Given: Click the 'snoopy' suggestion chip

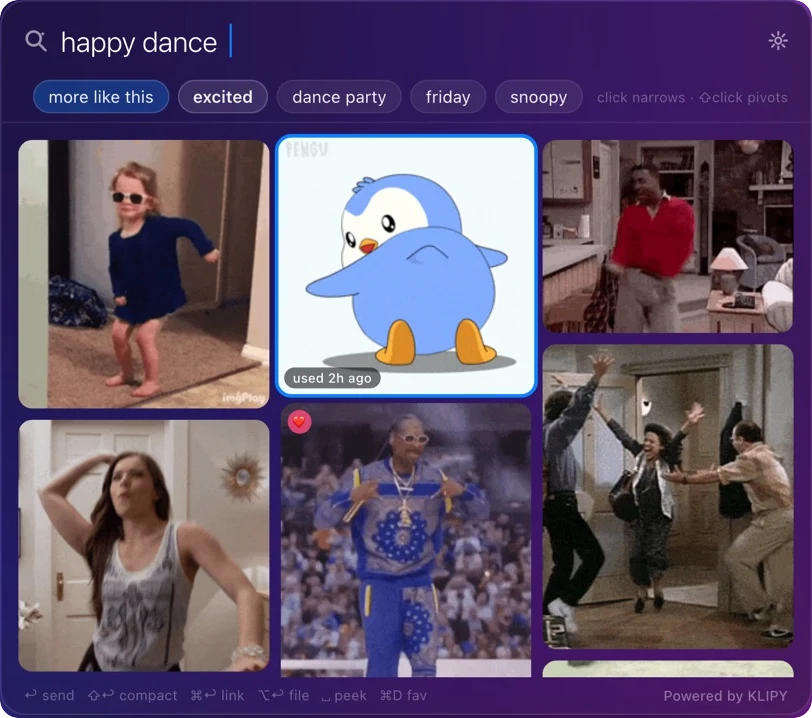Looking at the screenshot, I should click(x=539, y=97).
